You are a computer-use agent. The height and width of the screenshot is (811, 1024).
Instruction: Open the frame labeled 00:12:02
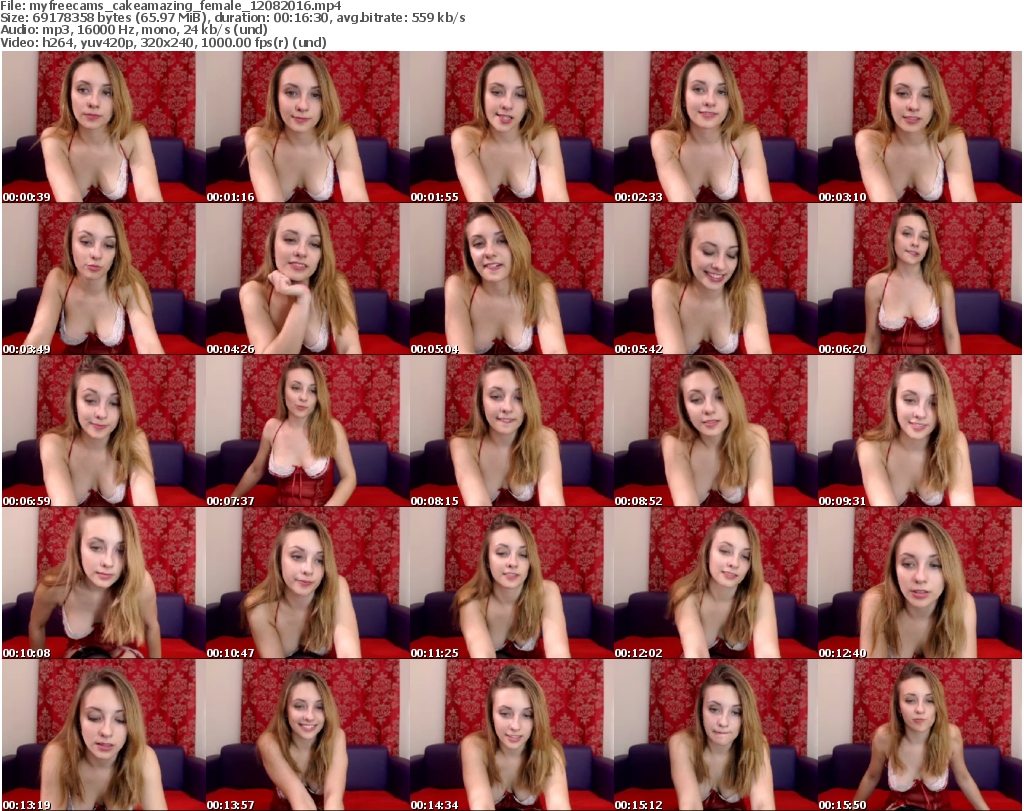(715, 584)
